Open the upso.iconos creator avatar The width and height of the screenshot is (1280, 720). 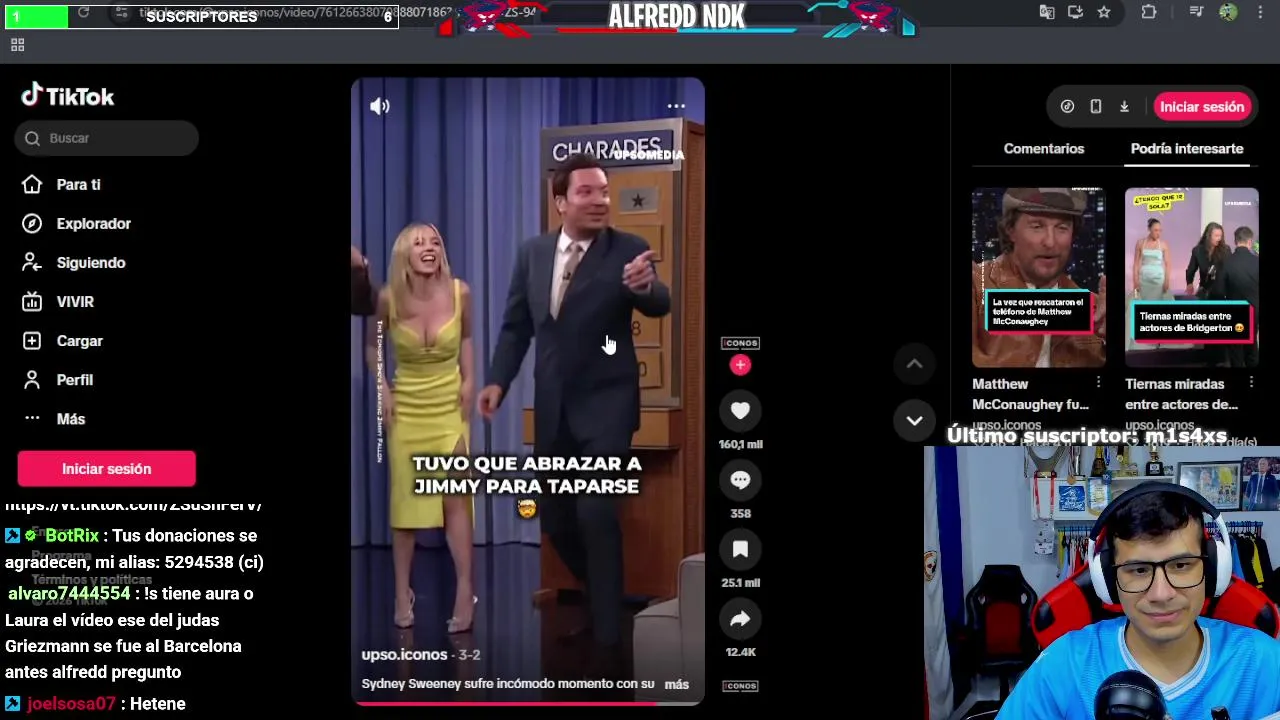pyautogui.click(x=740, y=343)
